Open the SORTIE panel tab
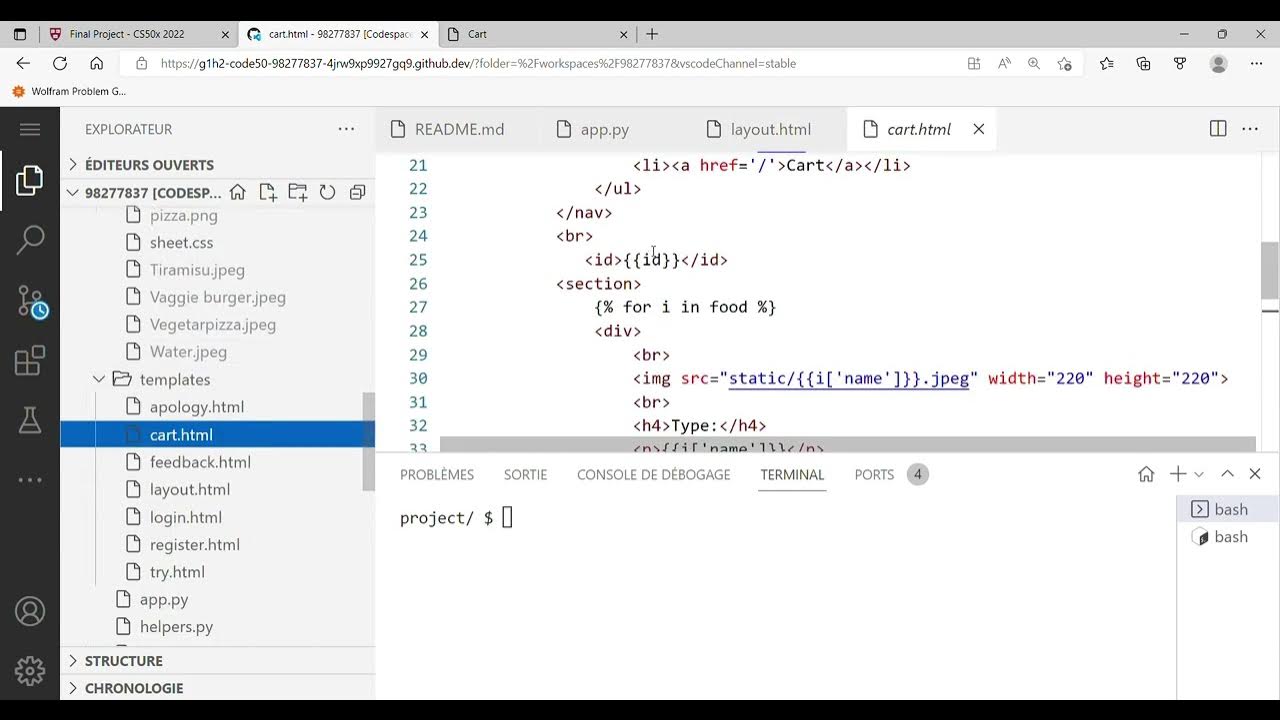1280x720 pixels. click(525, 474)
